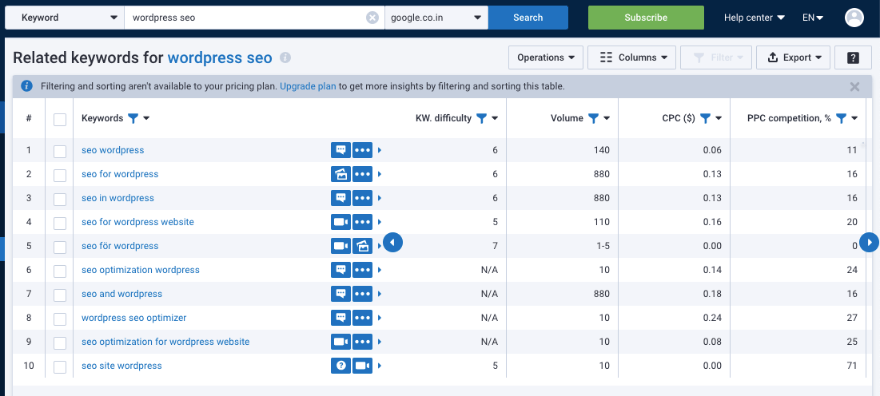Follow the Upgrade plan link
Viewport: 880px width, 396px height.
point(308,86)
